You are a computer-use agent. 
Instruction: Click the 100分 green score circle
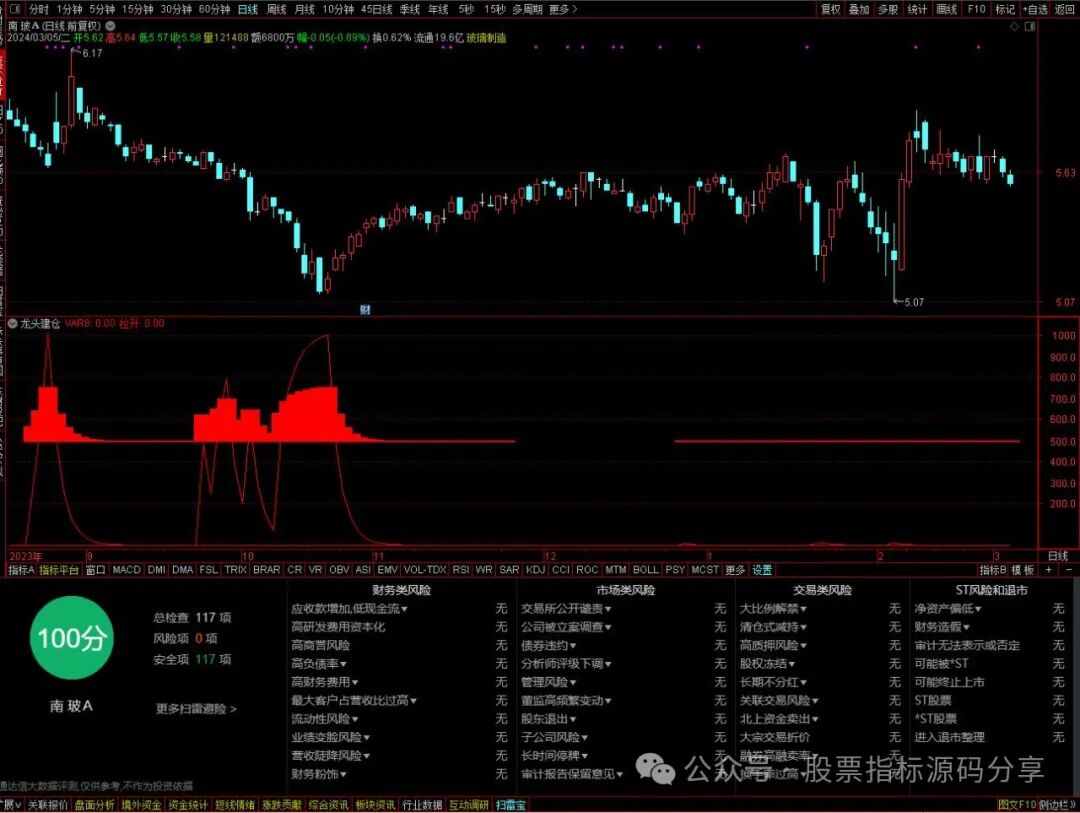[x=72, y=638]
